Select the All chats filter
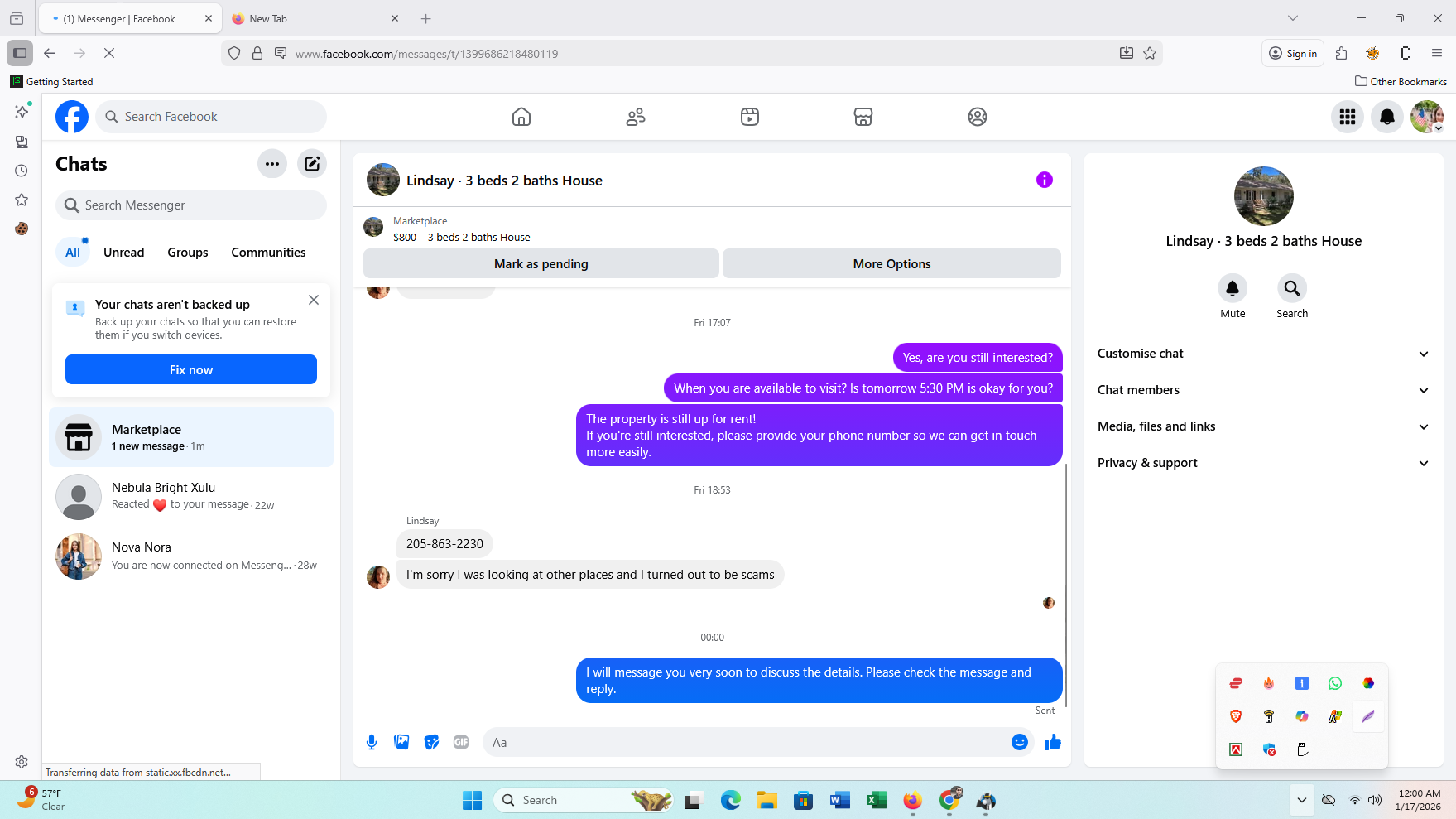This screenshot has height=819, width=1456. pyautogui.click(x=73, y=253)
